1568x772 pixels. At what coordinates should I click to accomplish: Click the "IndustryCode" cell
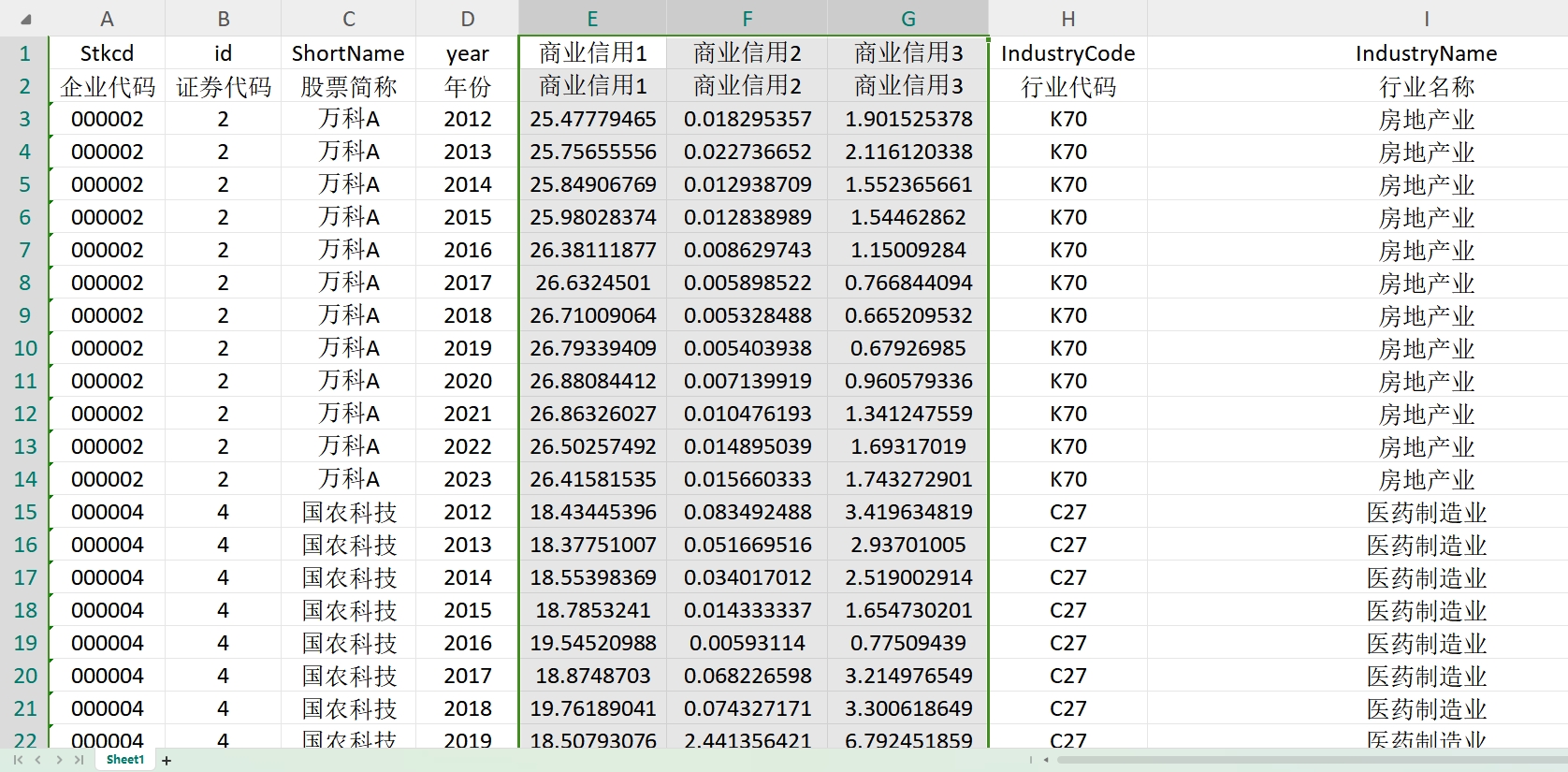click(x=1067, y=53)
